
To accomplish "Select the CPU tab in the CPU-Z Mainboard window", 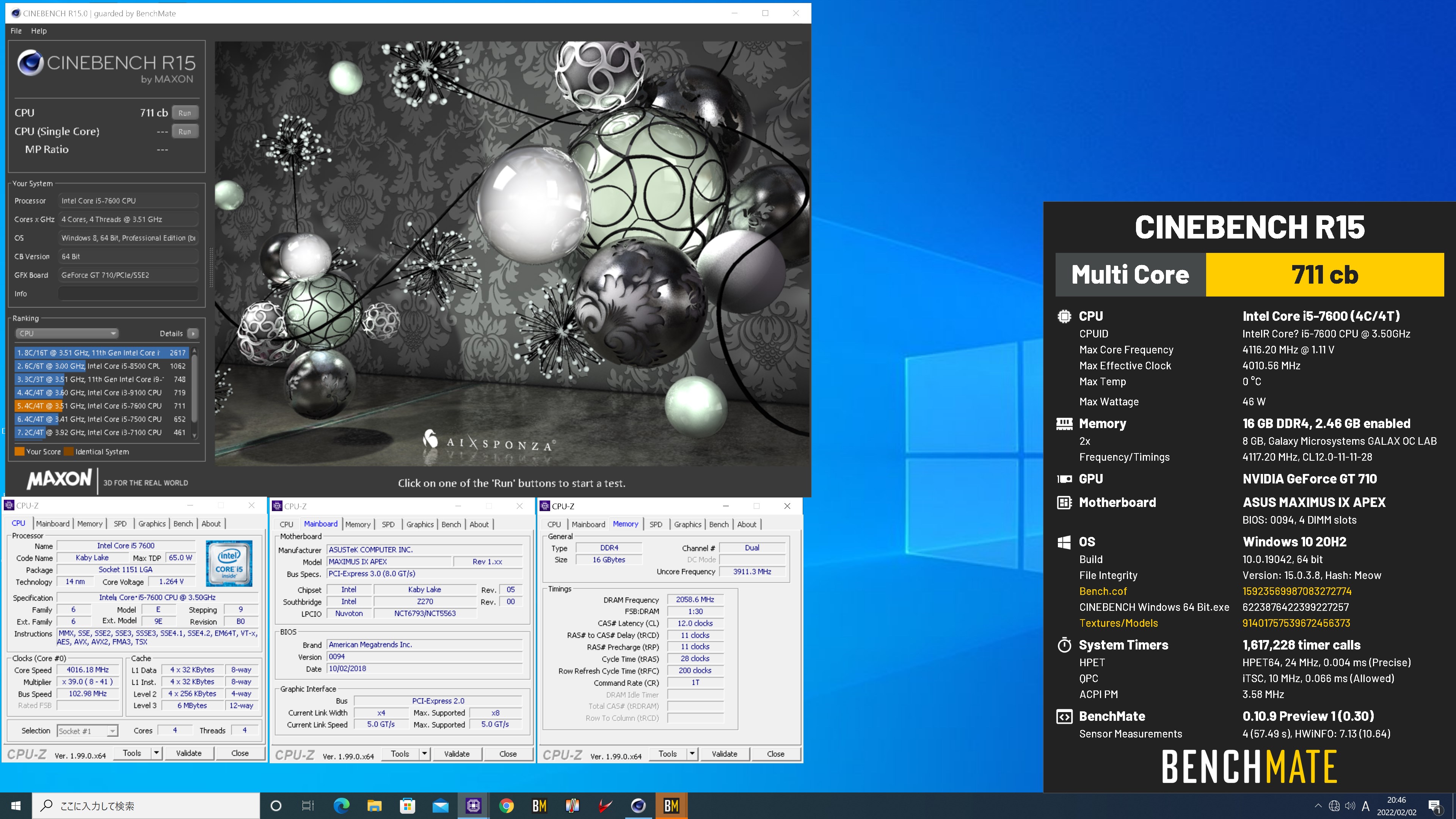I will click(x=287, y=524).
